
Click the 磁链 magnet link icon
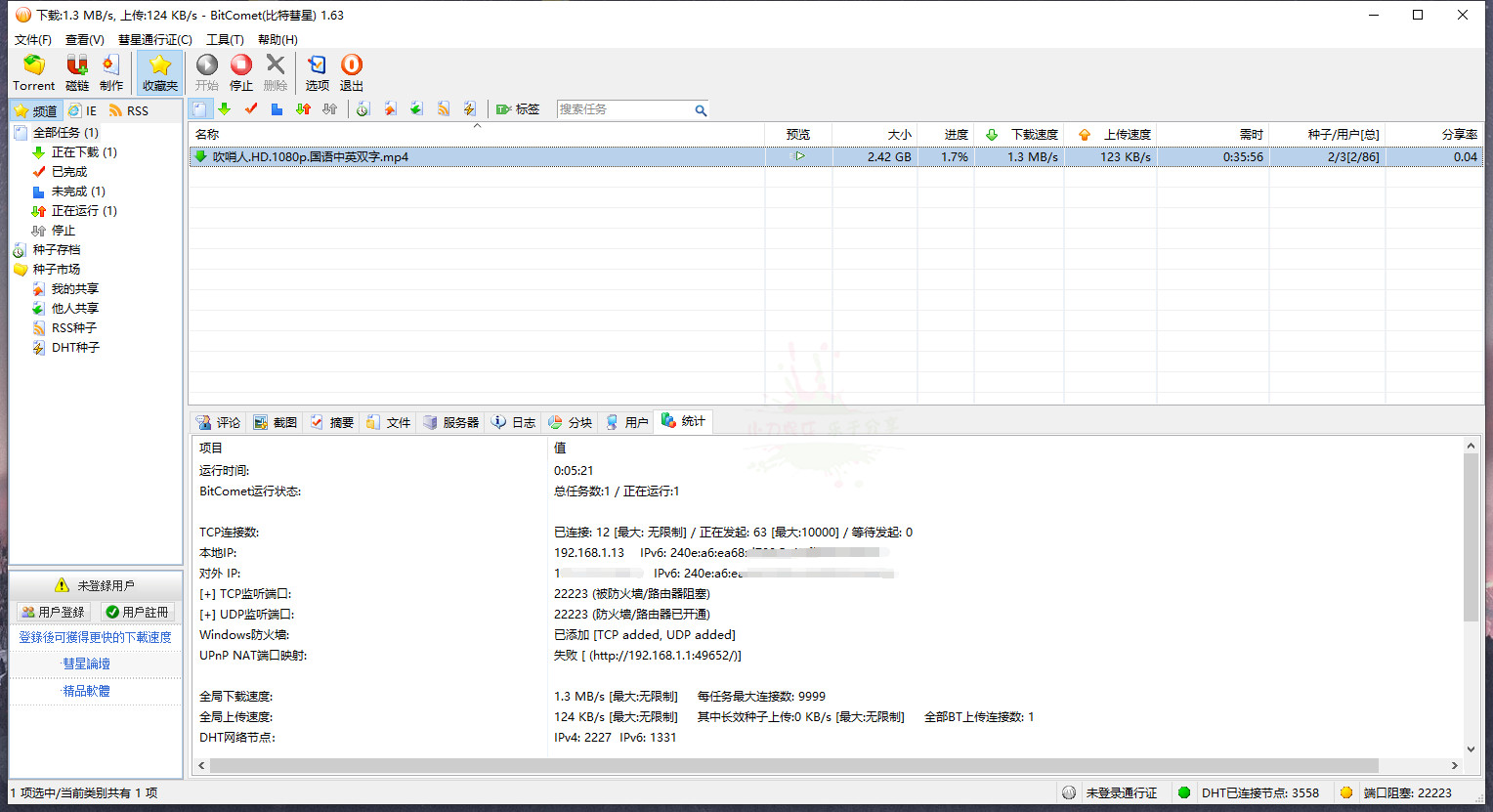77,73
